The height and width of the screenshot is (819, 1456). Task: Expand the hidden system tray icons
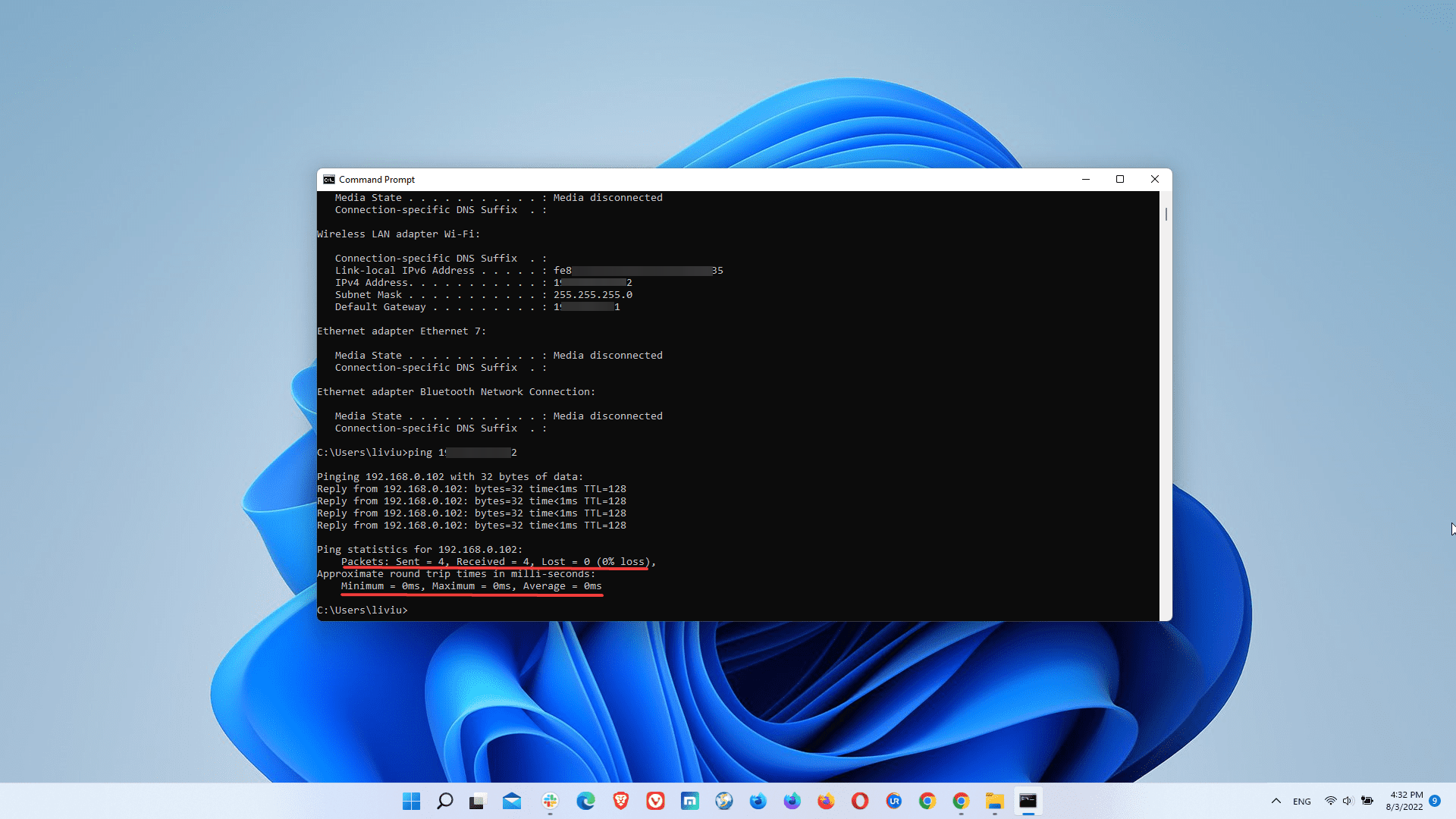[x=1276, y=801]
